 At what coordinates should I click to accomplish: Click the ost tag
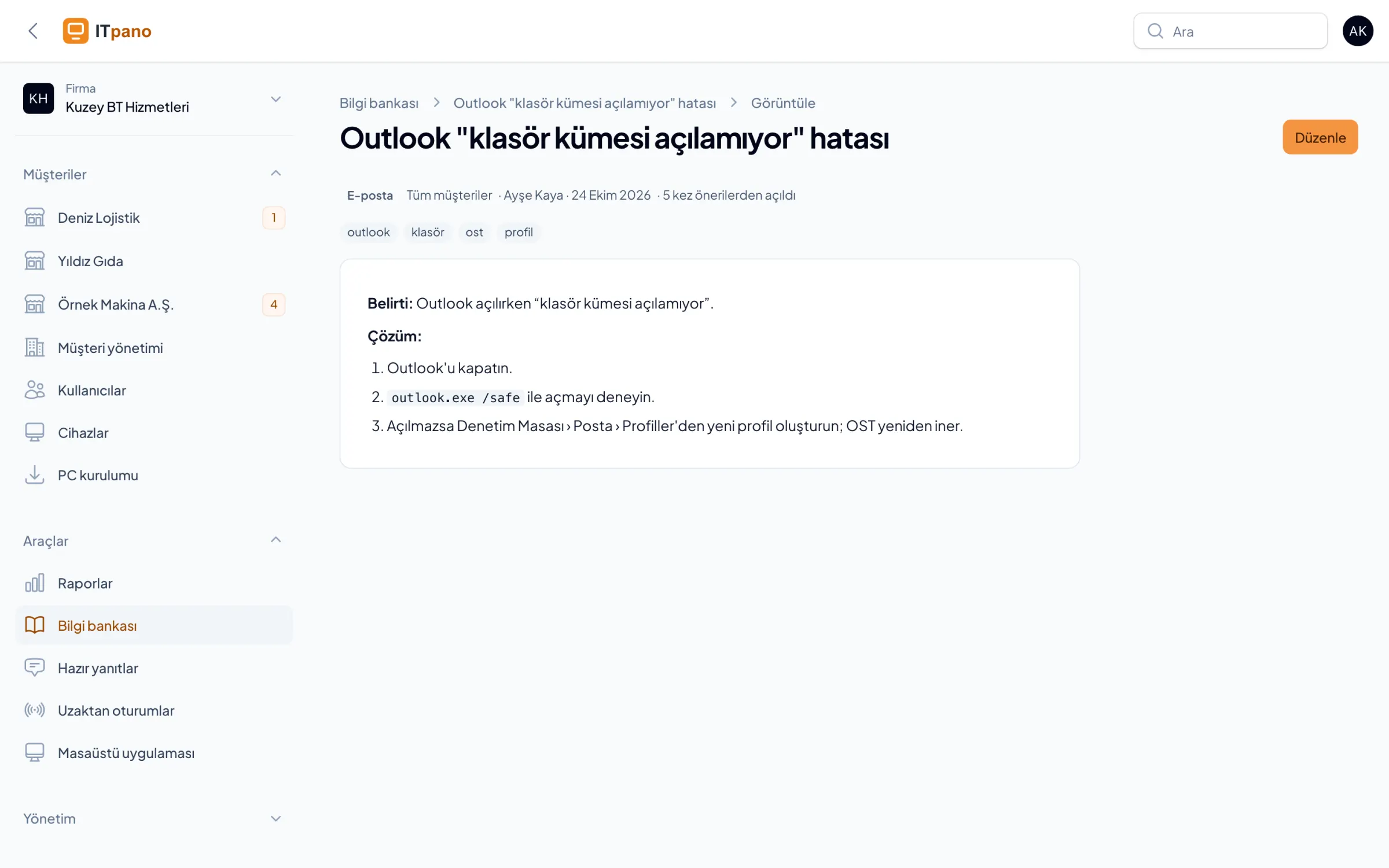click(x=474, y=232)
